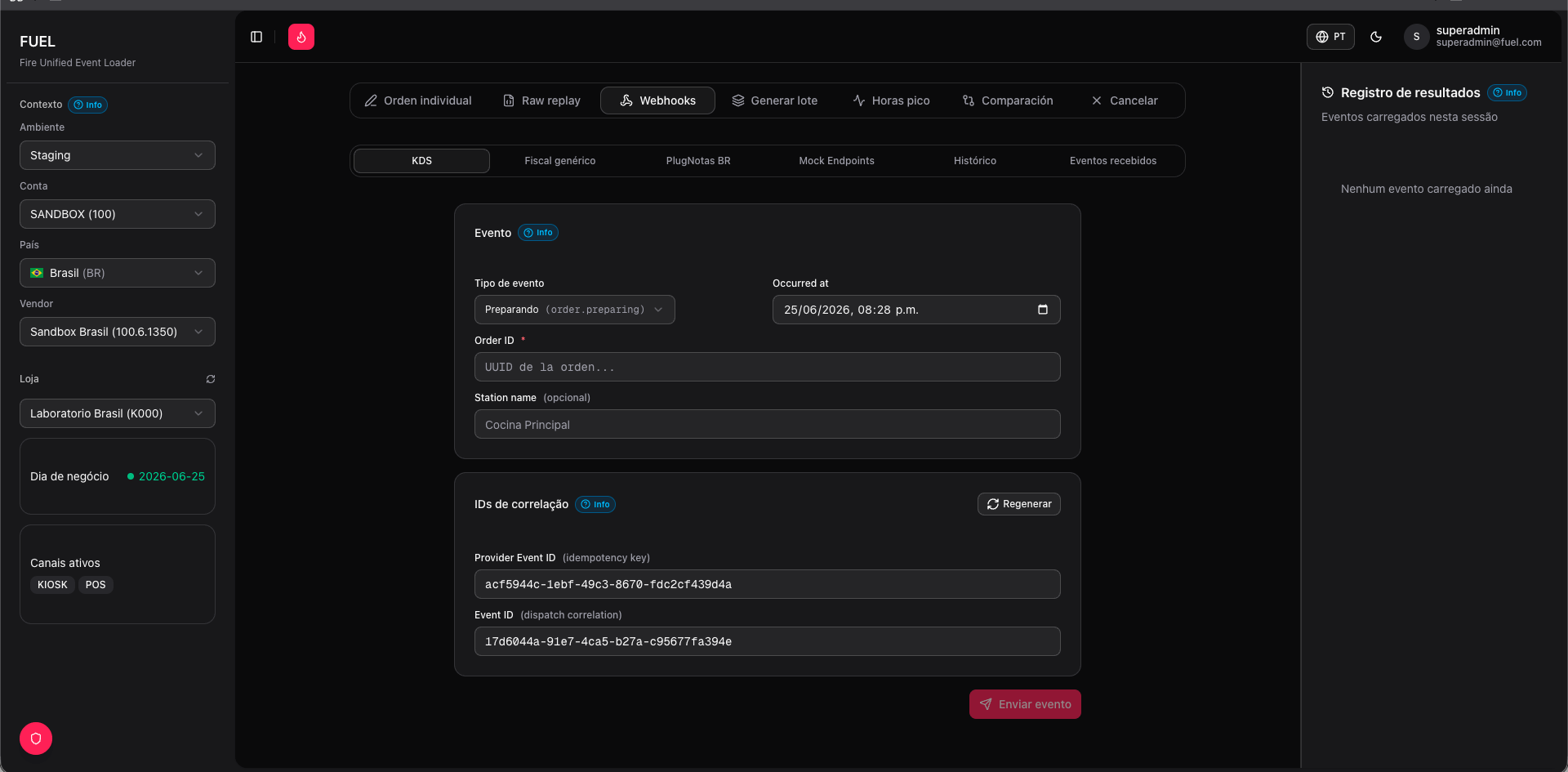Switch language with the PT globe button
The image size is (1568, 772).
1330,37
